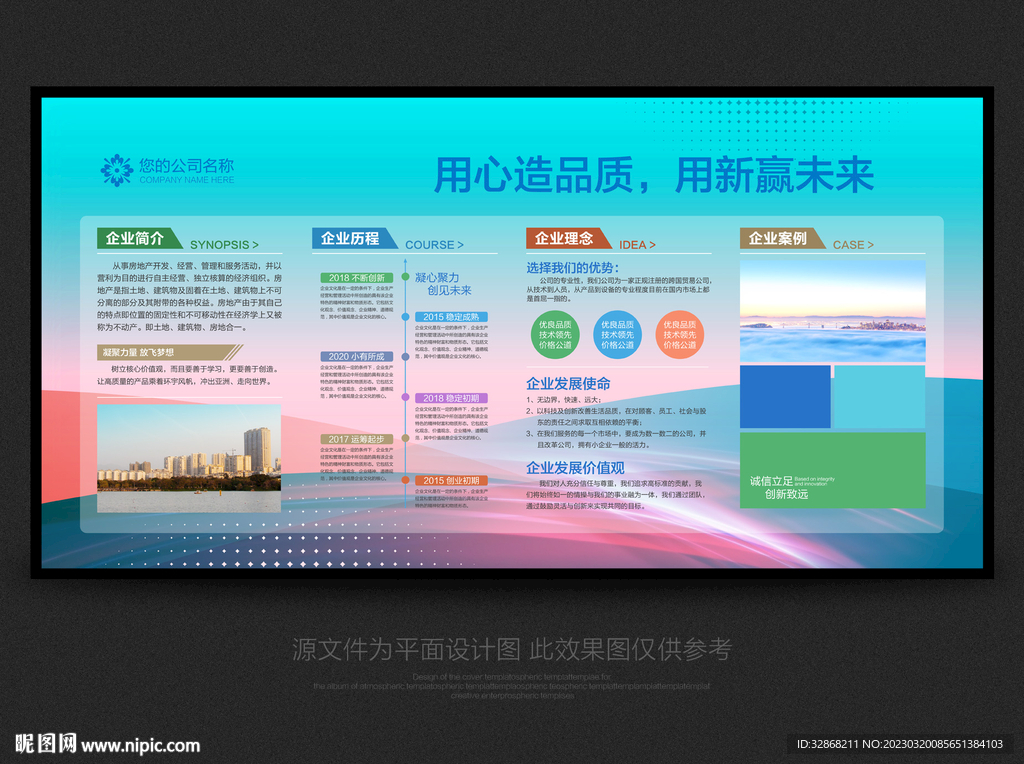
Task: Click the 您的公司名称 company name text
Action: tap(186, 166)
